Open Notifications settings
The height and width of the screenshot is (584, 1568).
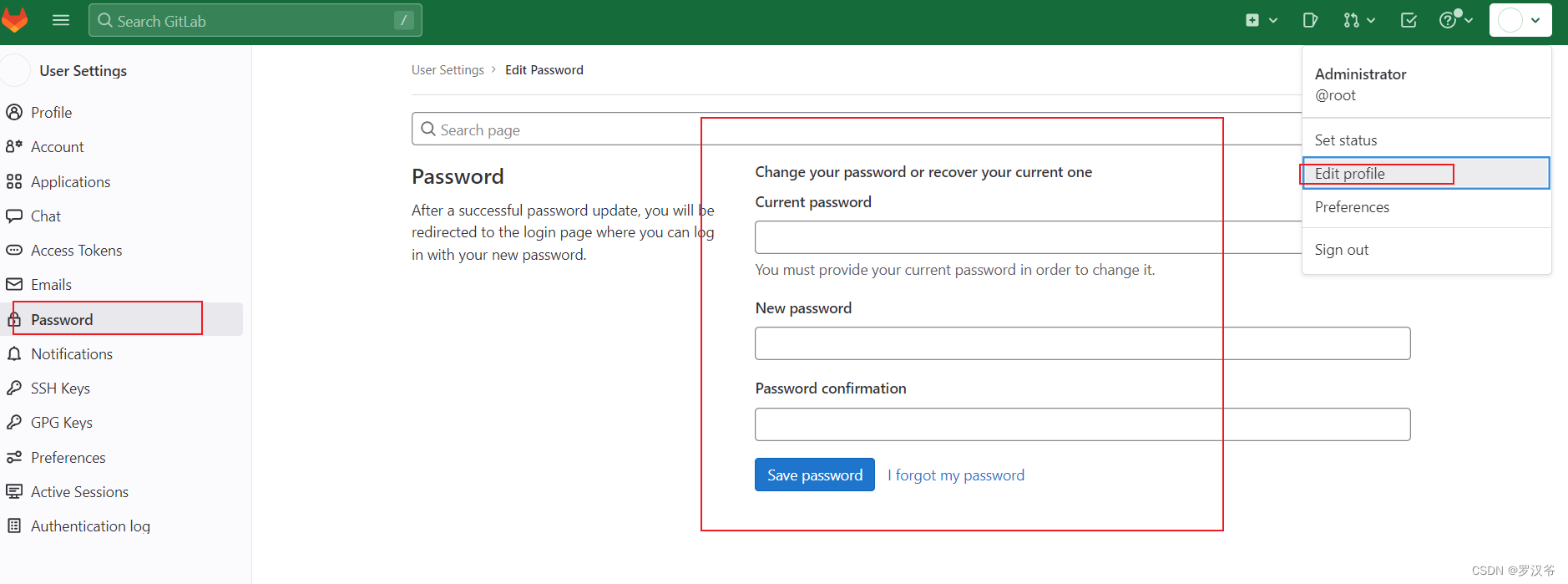point(72,353)
